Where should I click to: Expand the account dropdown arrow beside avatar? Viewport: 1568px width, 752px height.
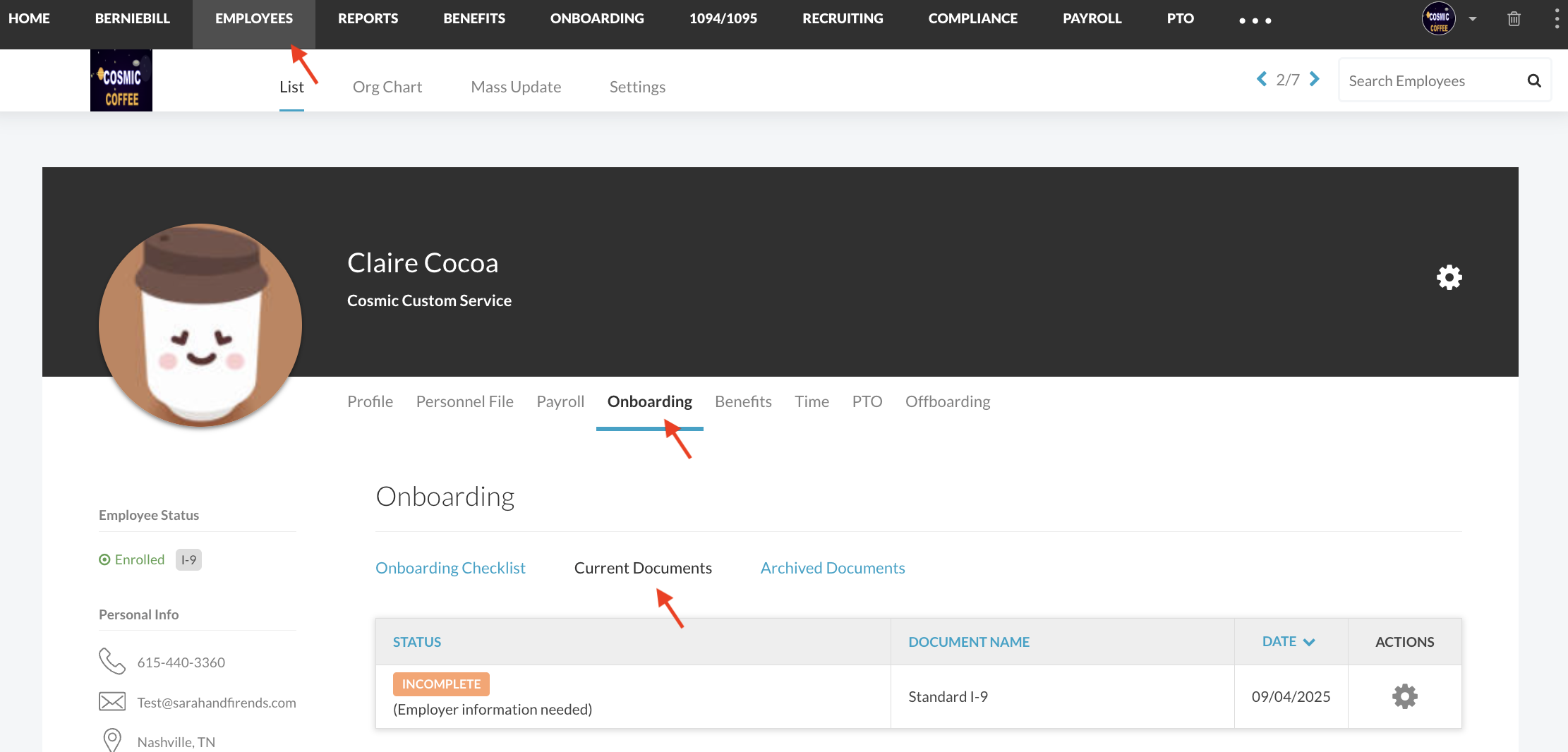[x=1473, y=19]
